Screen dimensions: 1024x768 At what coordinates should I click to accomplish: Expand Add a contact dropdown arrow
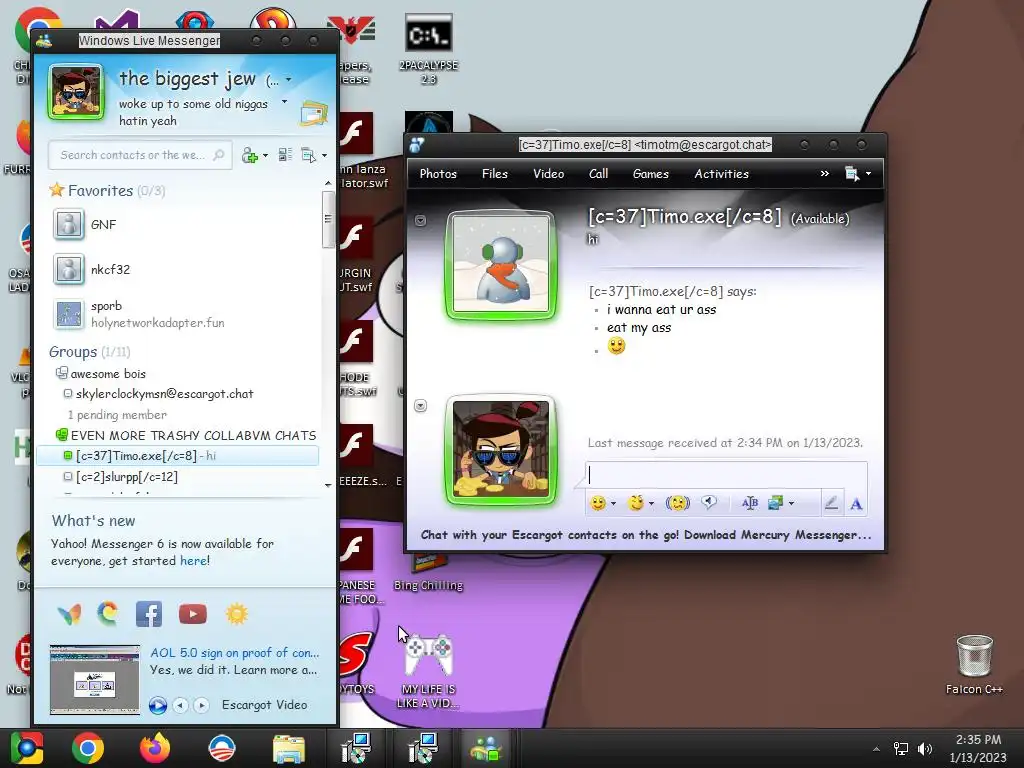pos(265,155)
